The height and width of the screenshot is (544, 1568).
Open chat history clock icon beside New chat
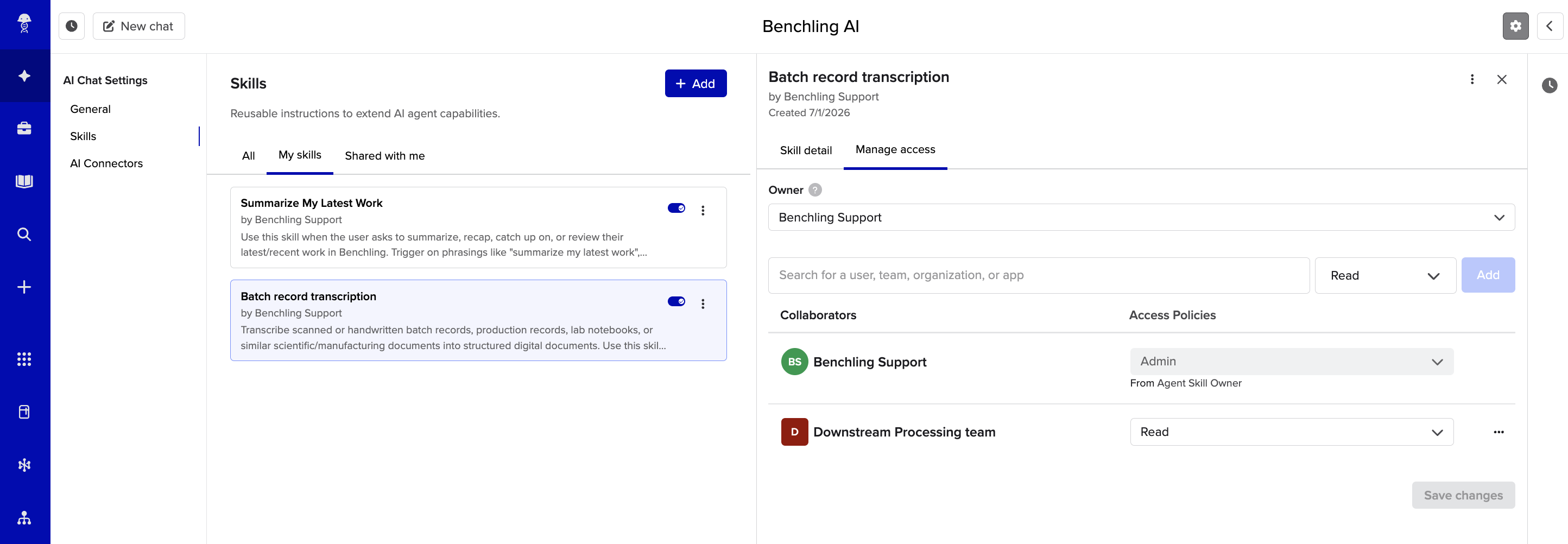click(x=72, y=26)
